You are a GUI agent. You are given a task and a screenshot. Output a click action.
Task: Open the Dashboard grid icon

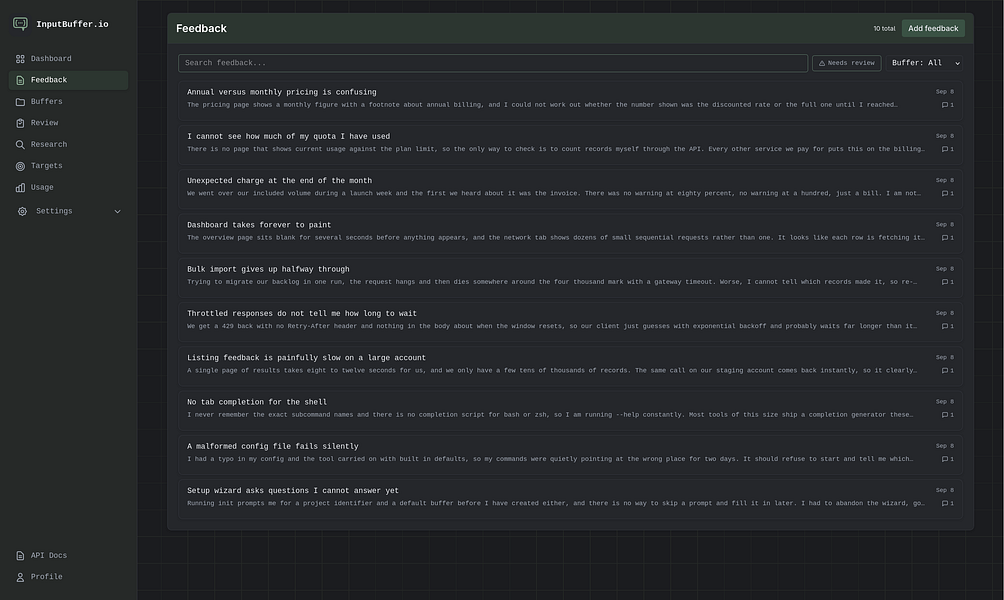20,59
